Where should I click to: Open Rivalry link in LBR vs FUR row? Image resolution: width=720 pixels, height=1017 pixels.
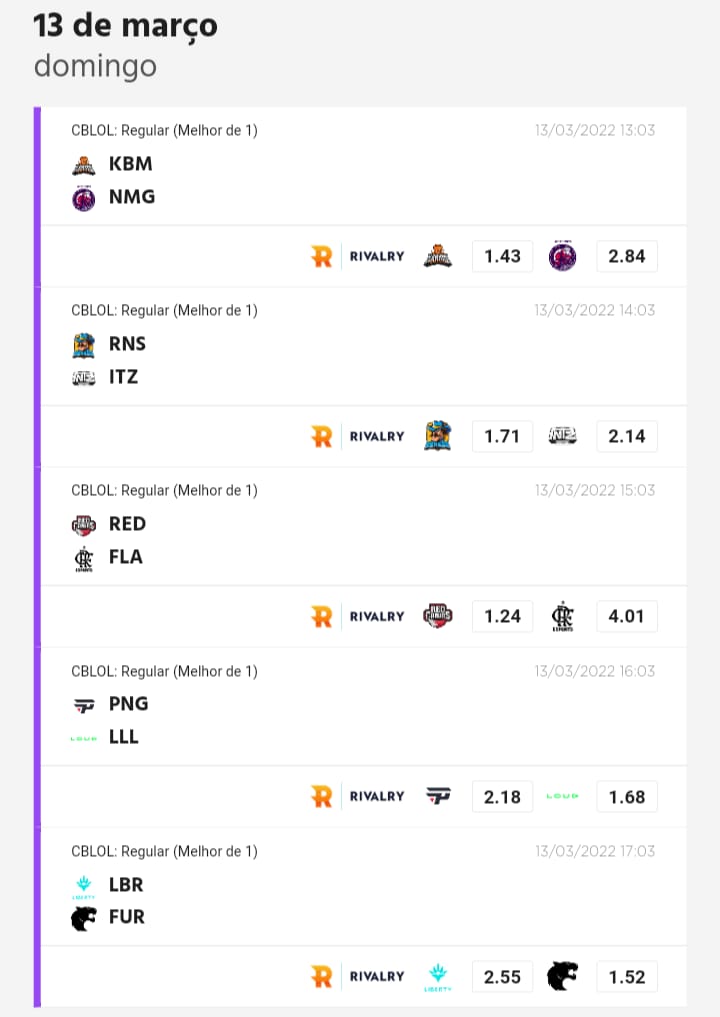357,977
